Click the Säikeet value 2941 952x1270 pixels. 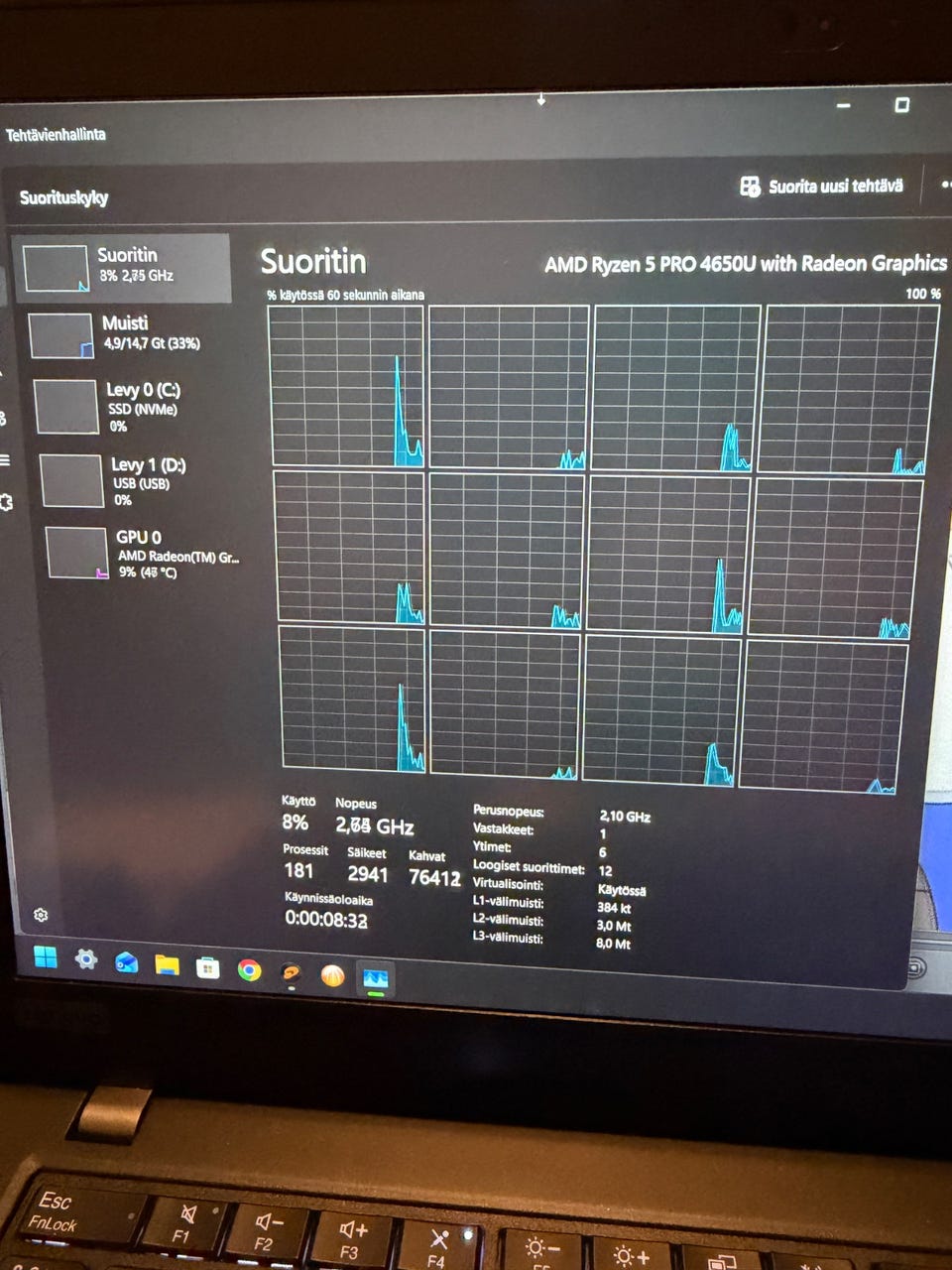[368, 874]
